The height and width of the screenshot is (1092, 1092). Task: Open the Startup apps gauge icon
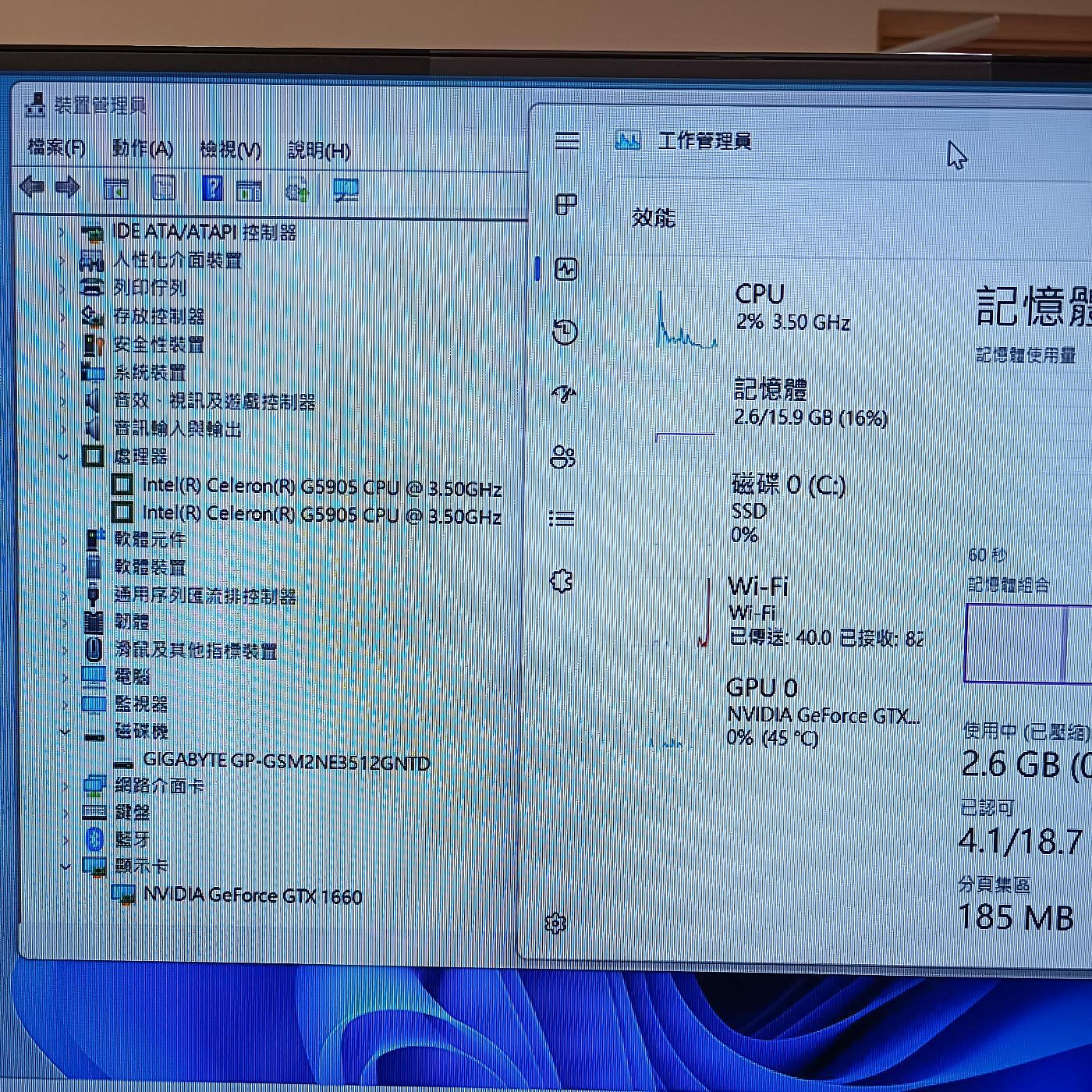(564, 394)
